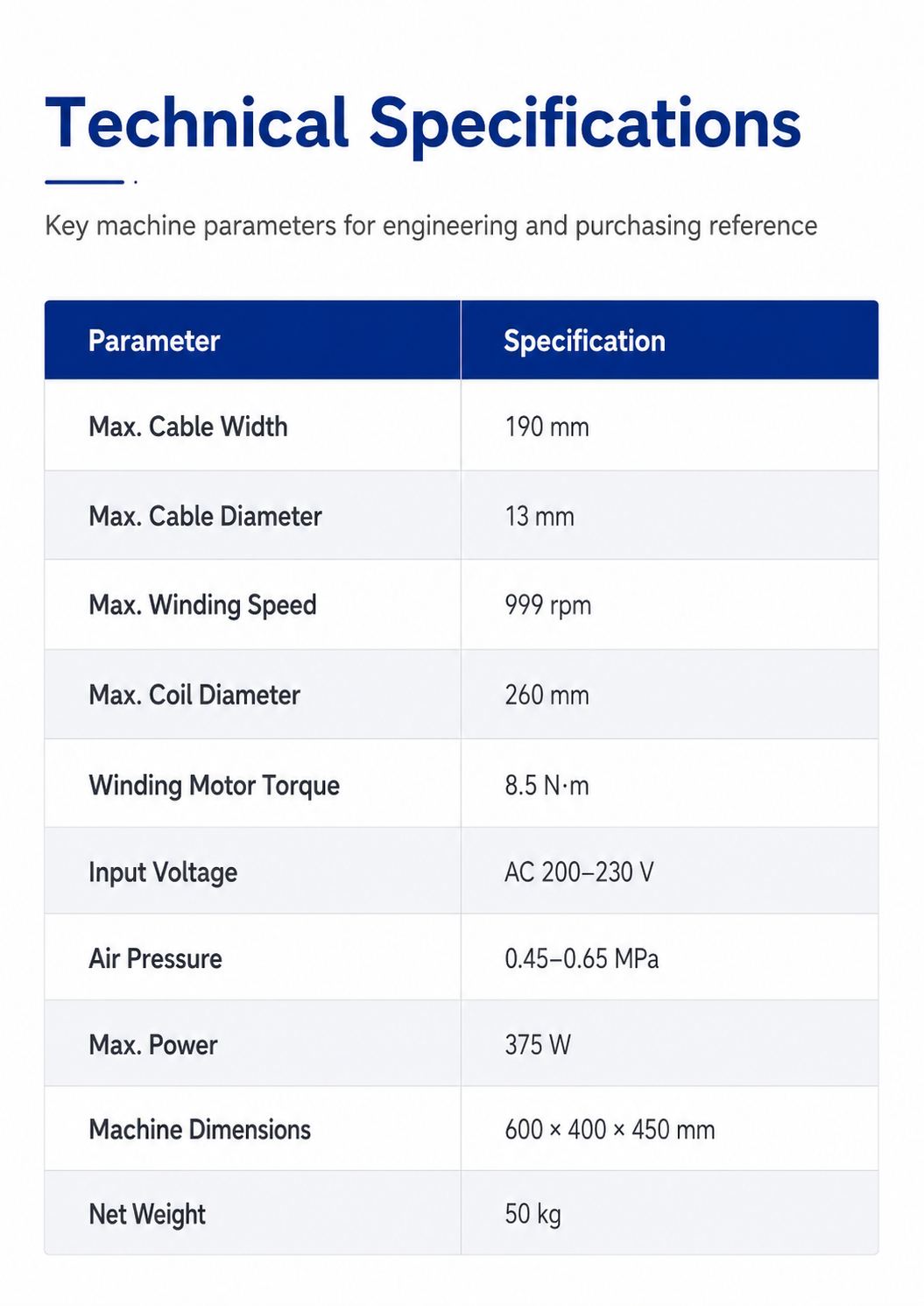
Task: Click the 999 rpm value
Action: 547,605
